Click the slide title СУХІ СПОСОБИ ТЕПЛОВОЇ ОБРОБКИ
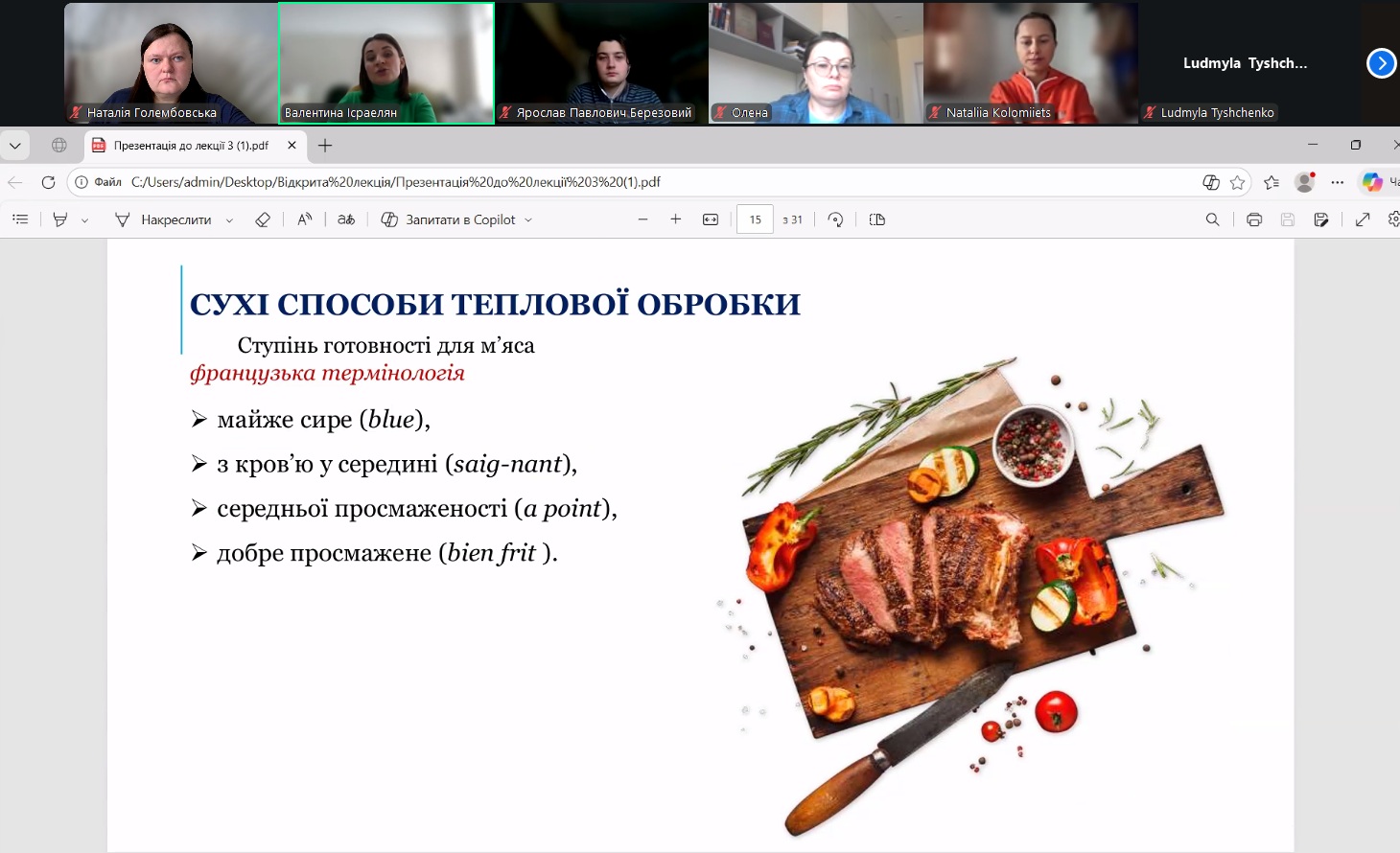This screenshot has width=1400, height=853. tap(495, 304)
